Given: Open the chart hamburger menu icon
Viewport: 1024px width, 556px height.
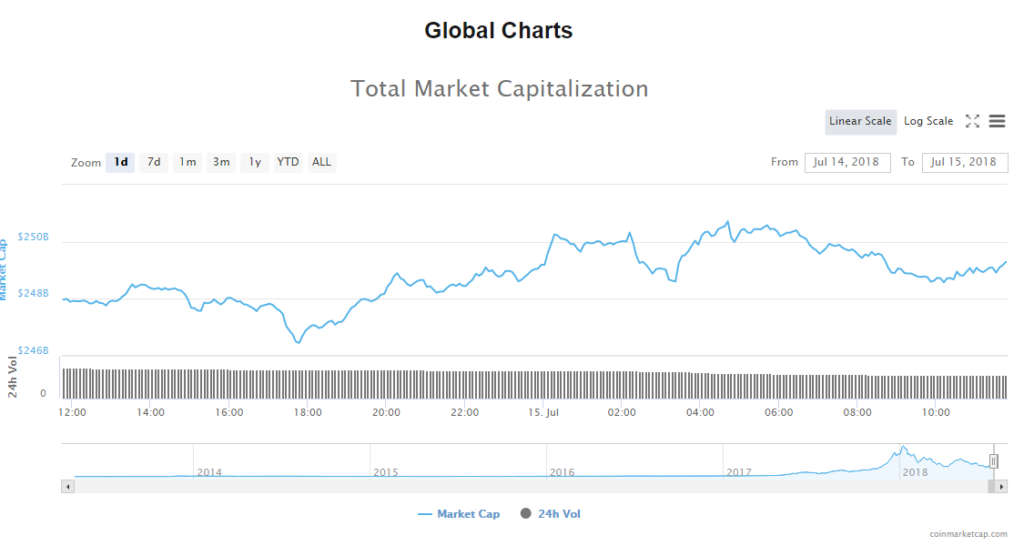Looking at the screenshot, I should pyautogui.click(x=997, y=121).
